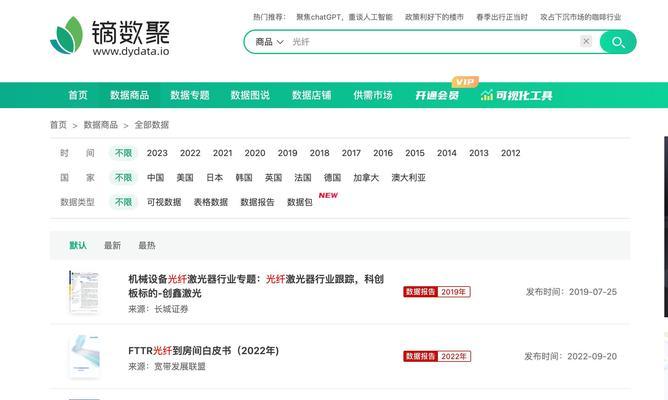Image resolution: width=668 pixels, height=400 pixels.
Task: Filter by year 2017
Action: point(351,153)
